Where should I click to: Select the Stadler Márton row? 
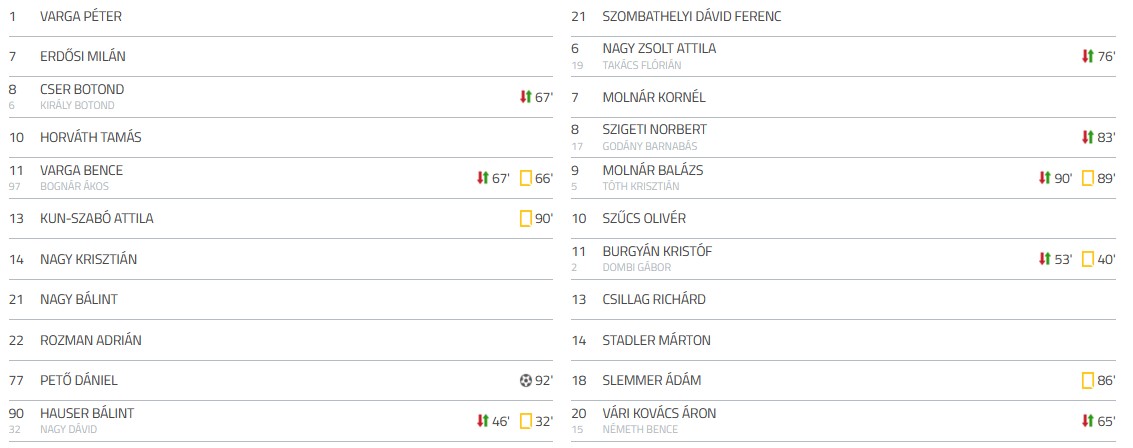tap(656, 340)
